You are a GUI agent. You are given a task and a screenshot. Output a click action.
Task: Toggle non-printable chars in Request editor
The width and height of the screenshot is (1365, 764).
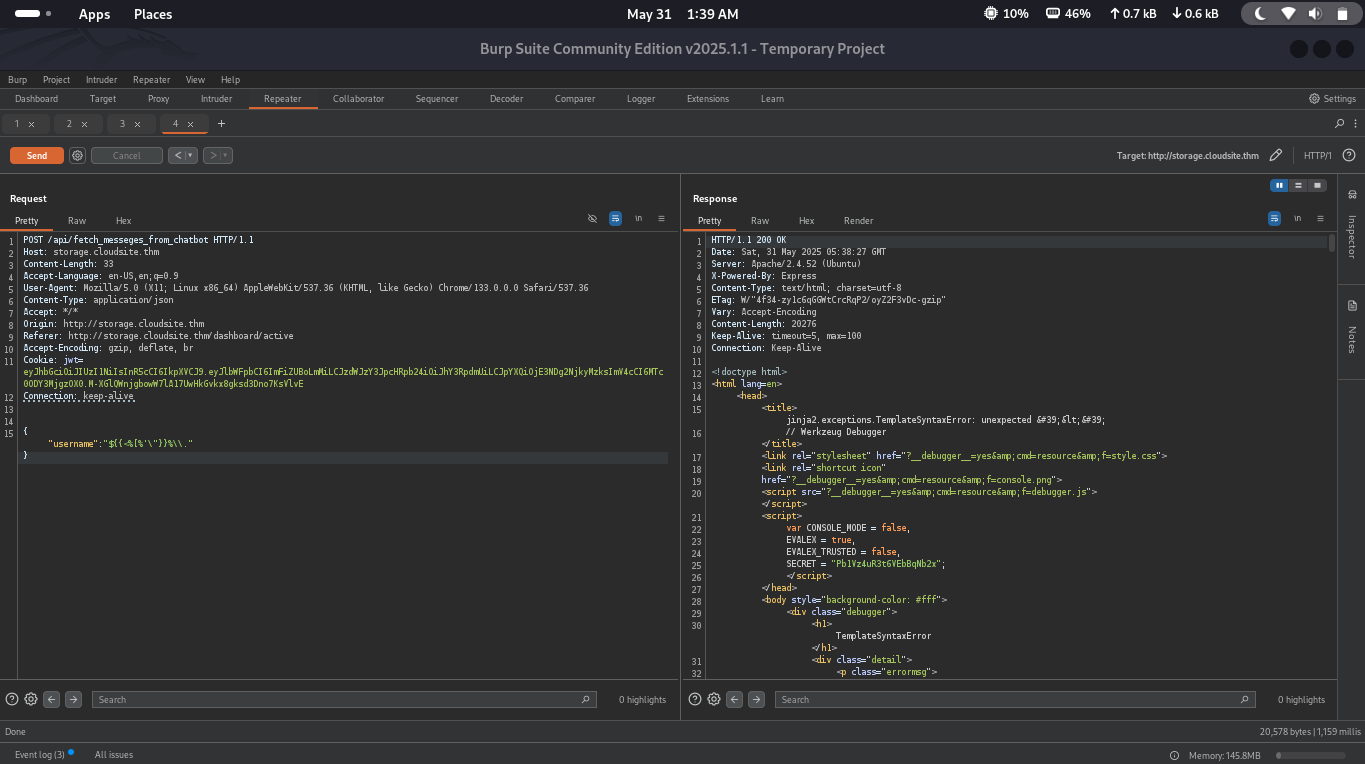(x=638, y=218)
